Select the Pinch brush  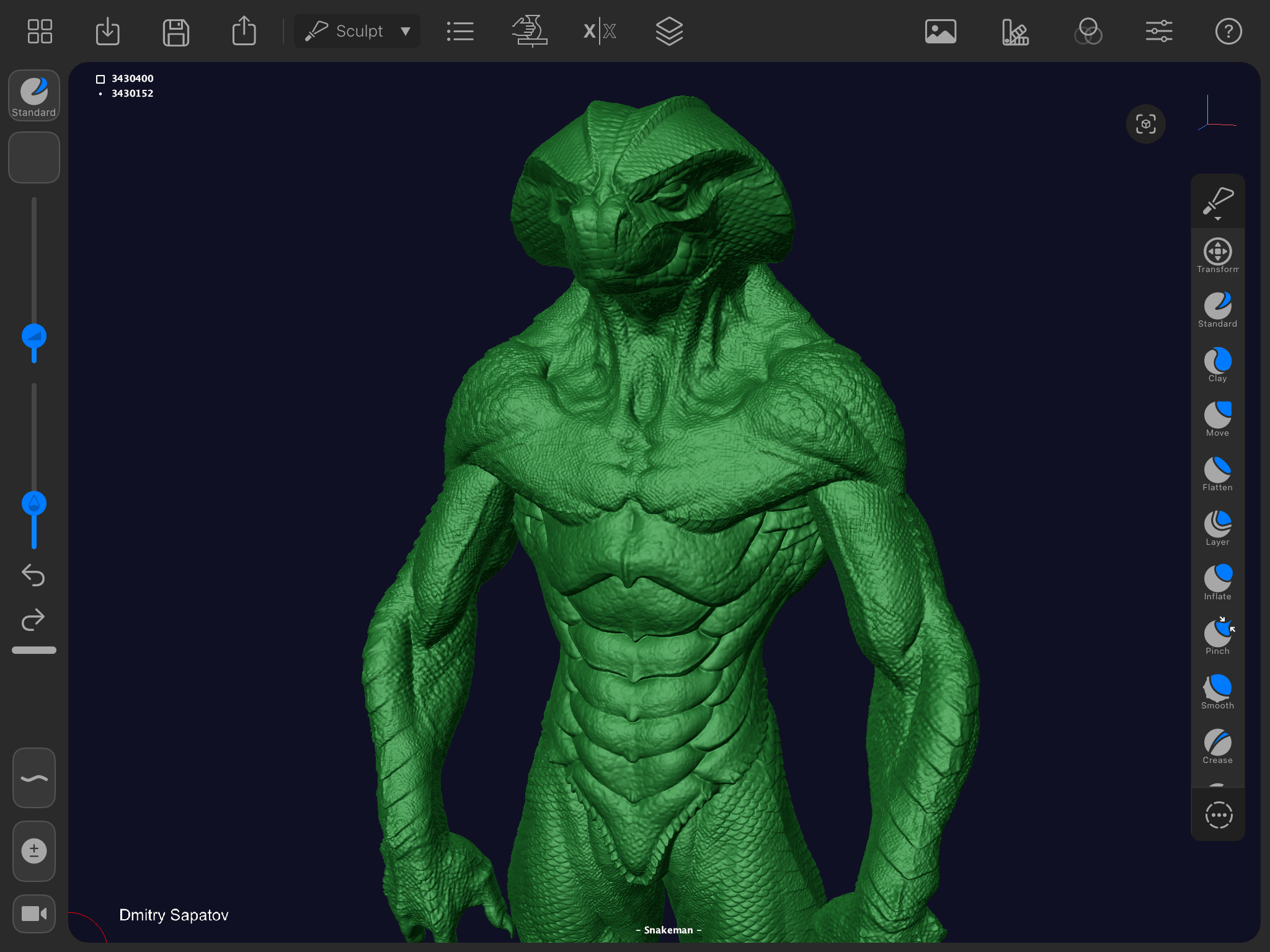pos(1218,637)
